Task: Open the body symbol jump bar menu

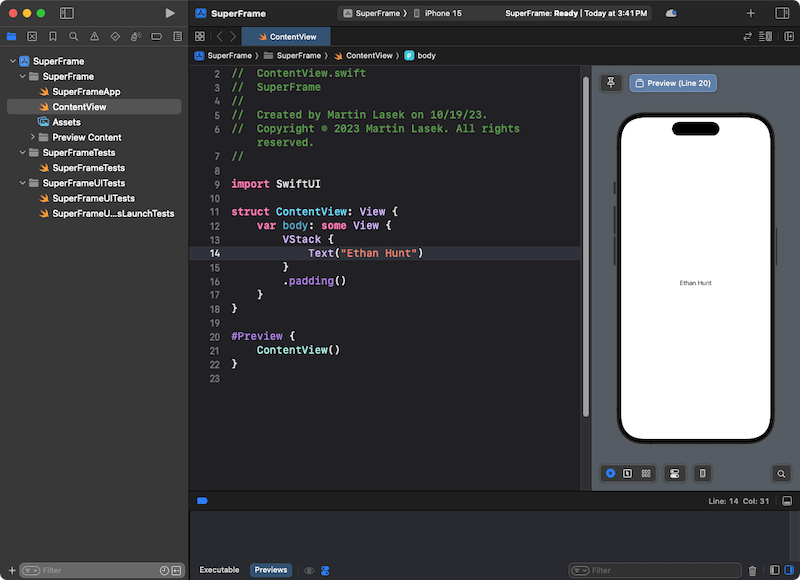Action: pos(420,56)
